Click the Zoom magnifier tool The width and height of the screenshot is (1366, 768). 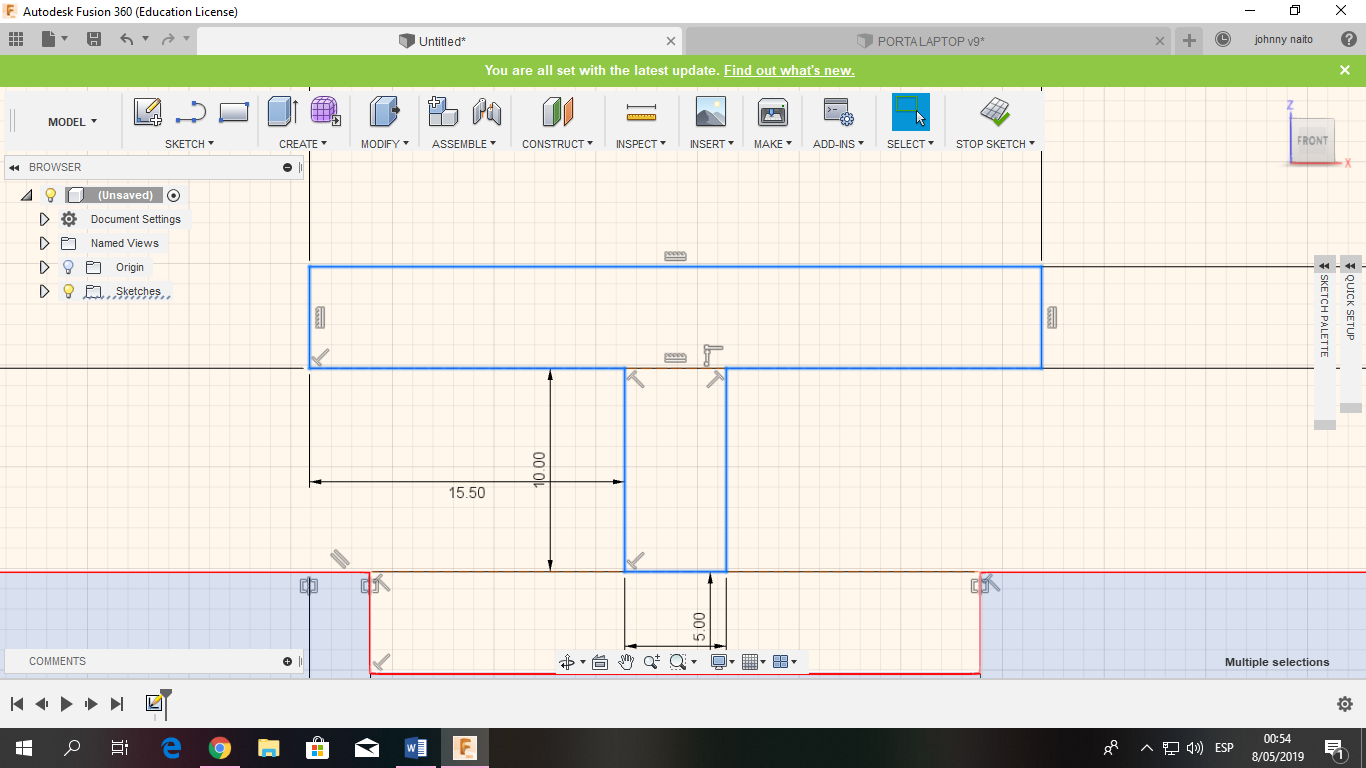[x=652, y=662]
